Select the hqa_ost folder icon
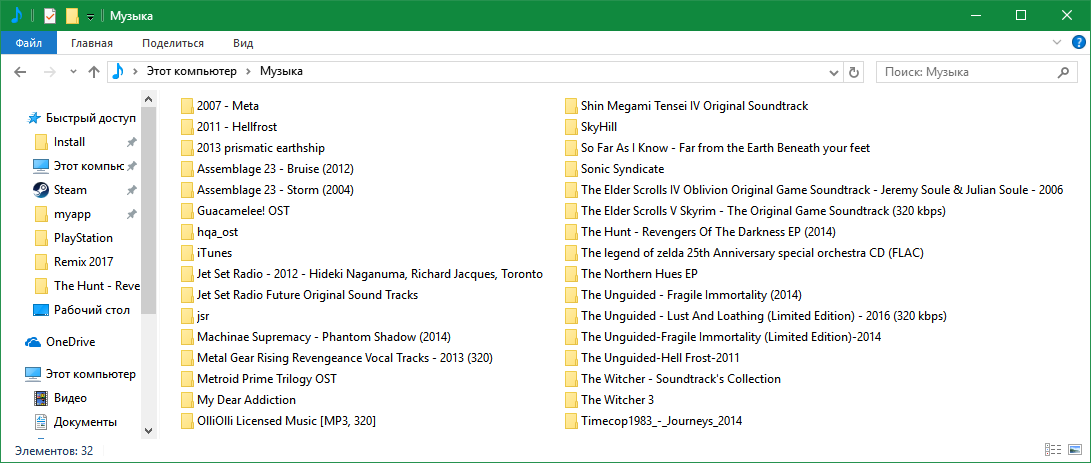Screen dimensions: 1091x463 pos(186,232)
